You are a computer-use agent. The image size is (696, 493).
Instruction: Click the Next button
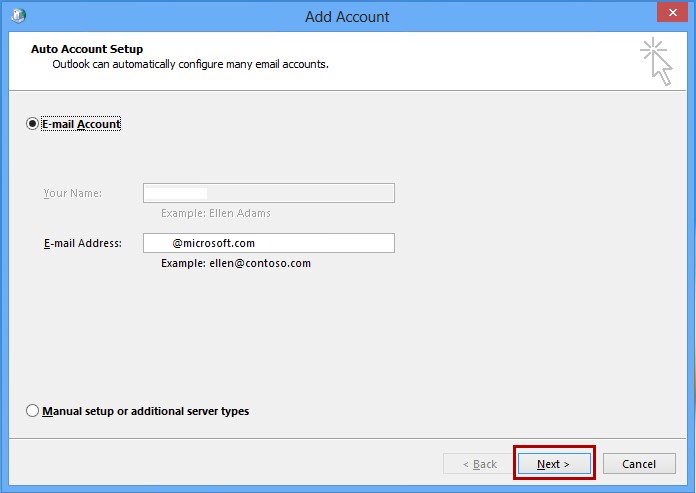(554, 464)
